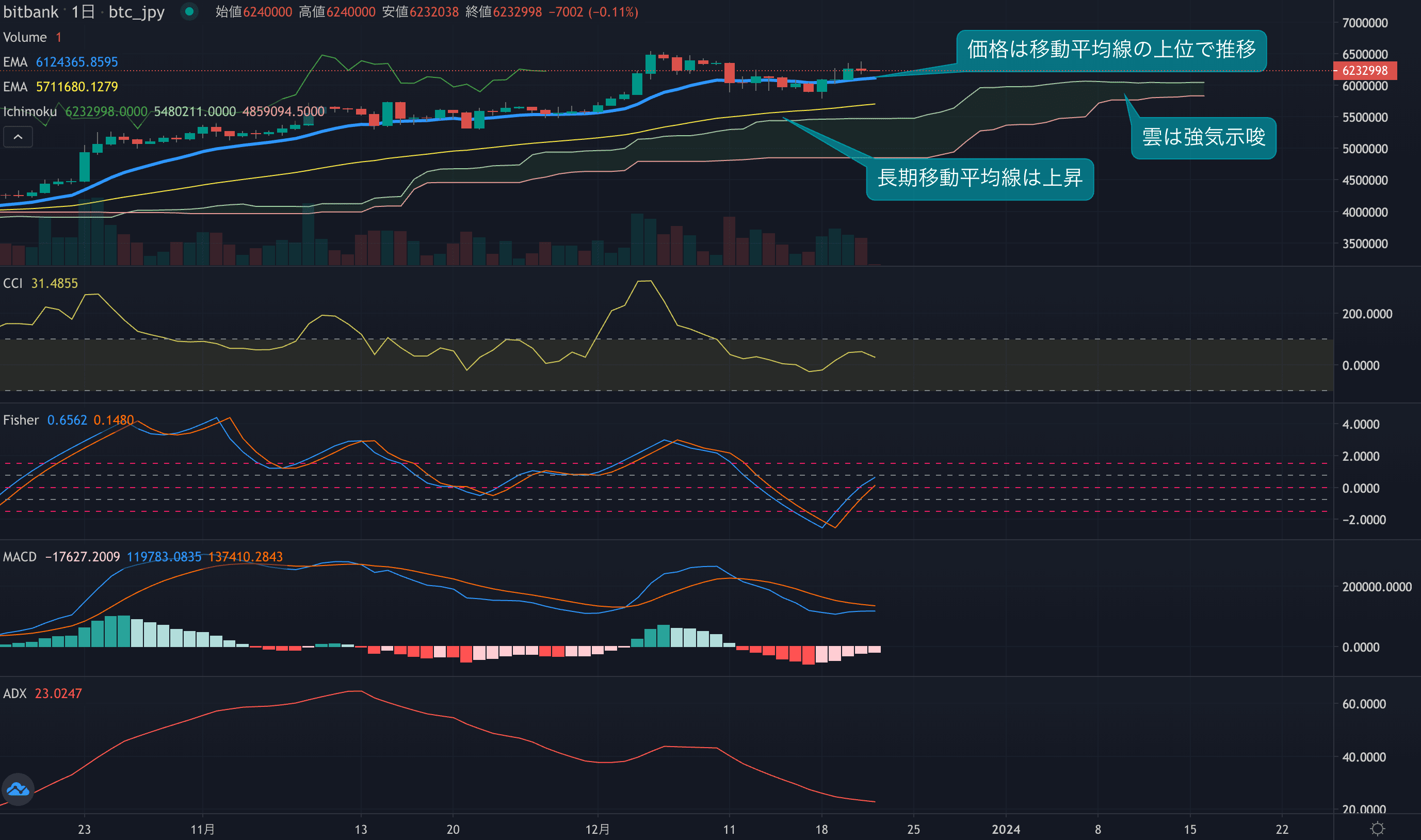Click the ADX indicator label
Viewport: 1421px width, 840px height.
(15, 693)
